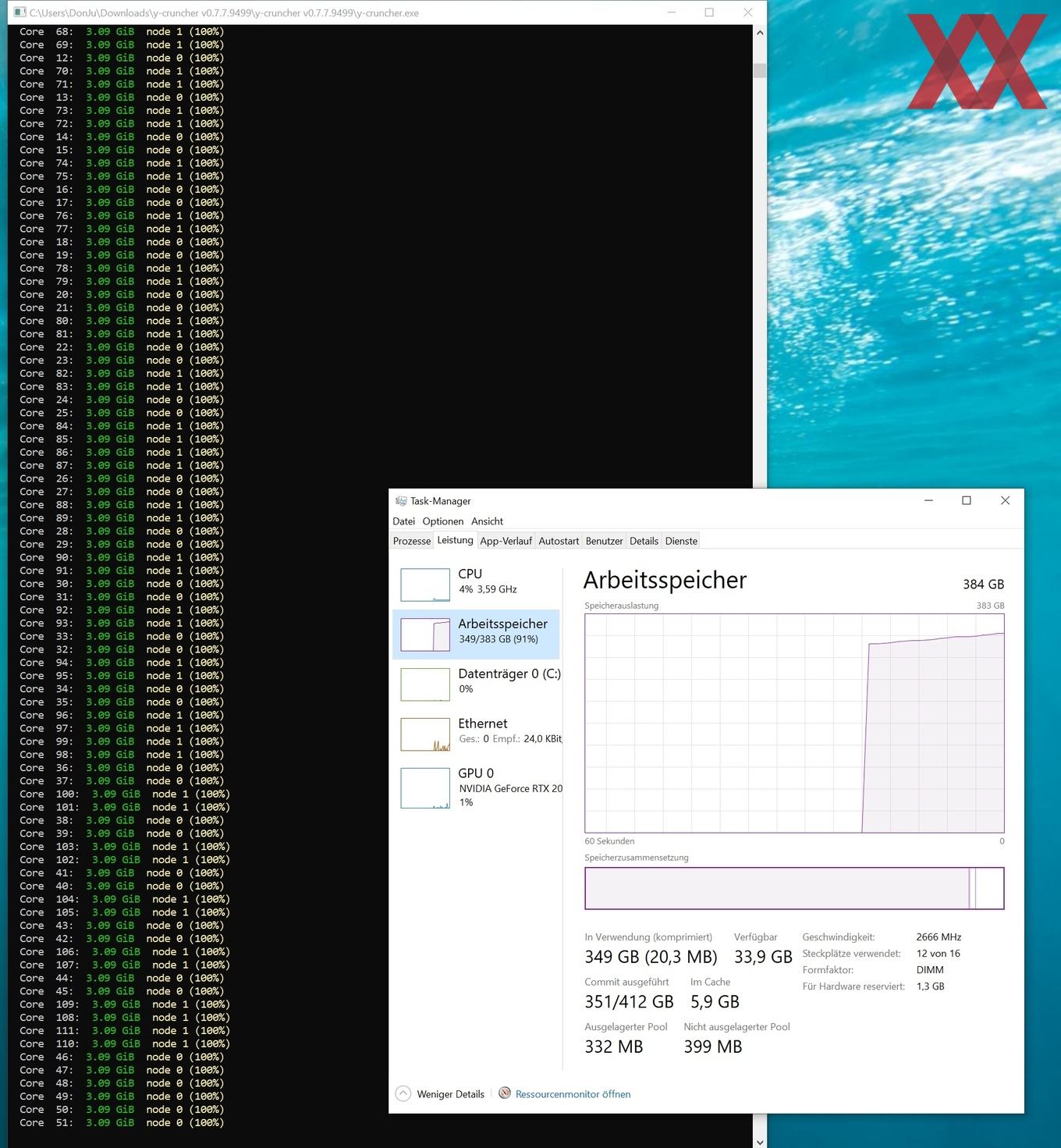Click the Core 68 line in console
The width and height of the screenshot is (1061, 1148).
(x=122, y=32)
